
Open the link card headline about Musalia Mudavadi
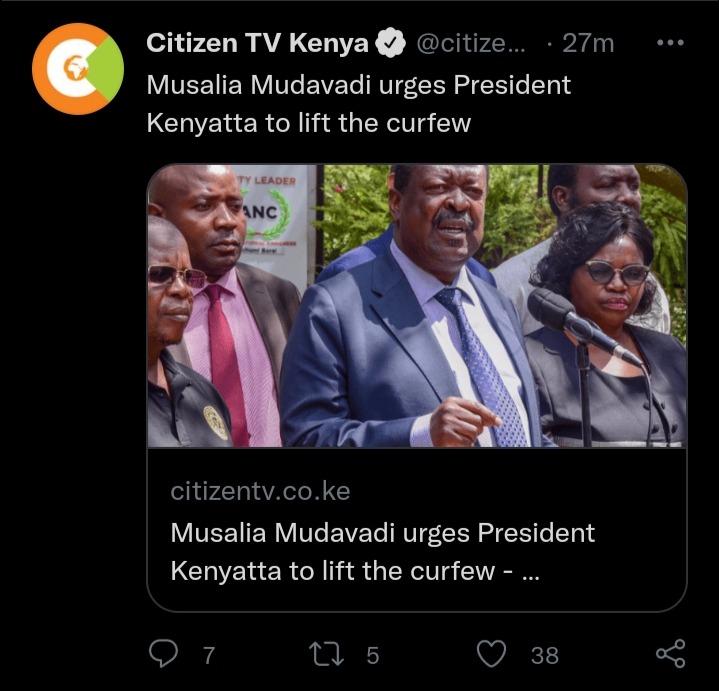point(382,552)
